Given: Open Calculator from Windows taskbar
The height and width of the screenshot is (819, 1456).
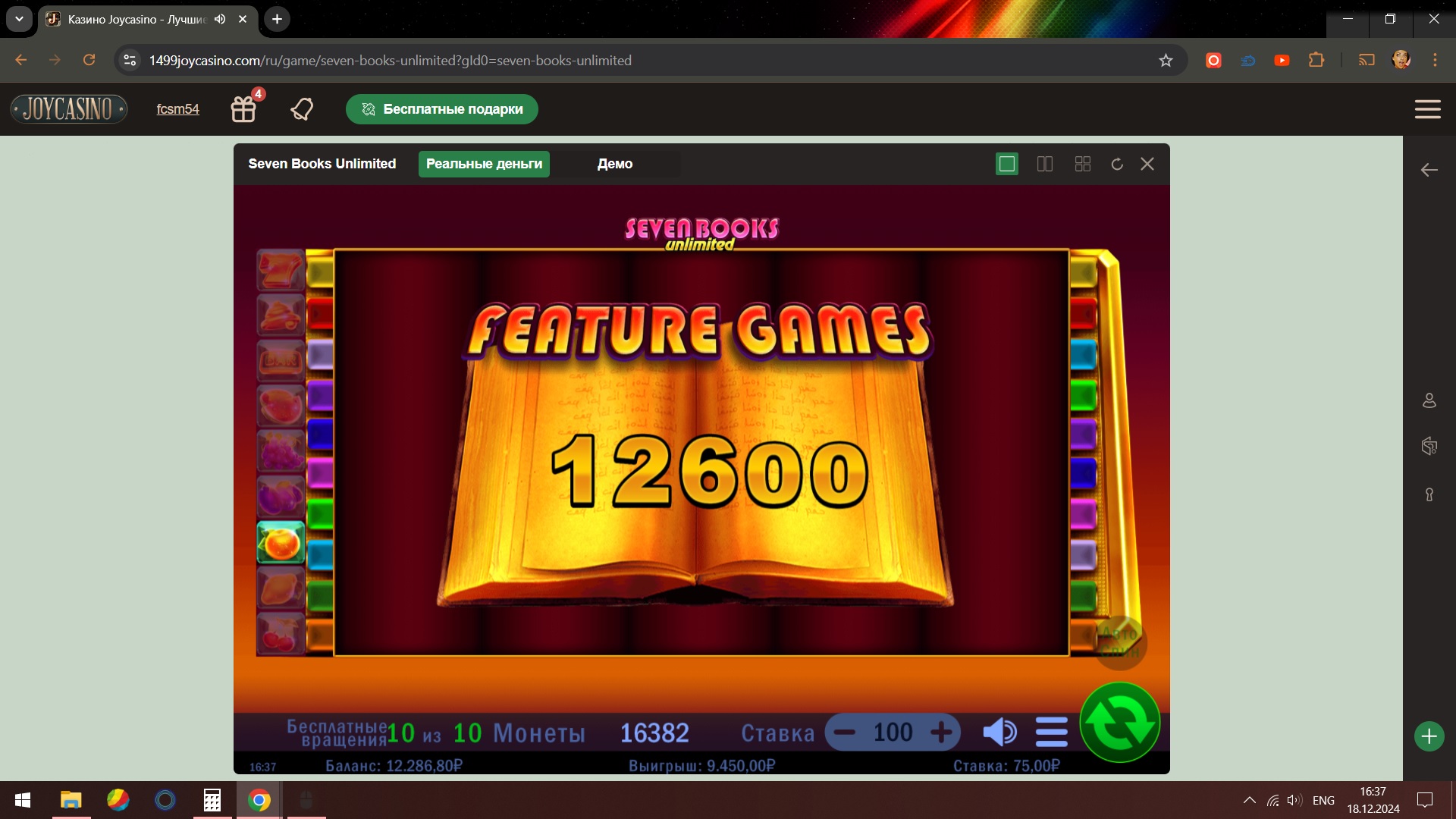Looking at the screenshot, I should [212, 800].
